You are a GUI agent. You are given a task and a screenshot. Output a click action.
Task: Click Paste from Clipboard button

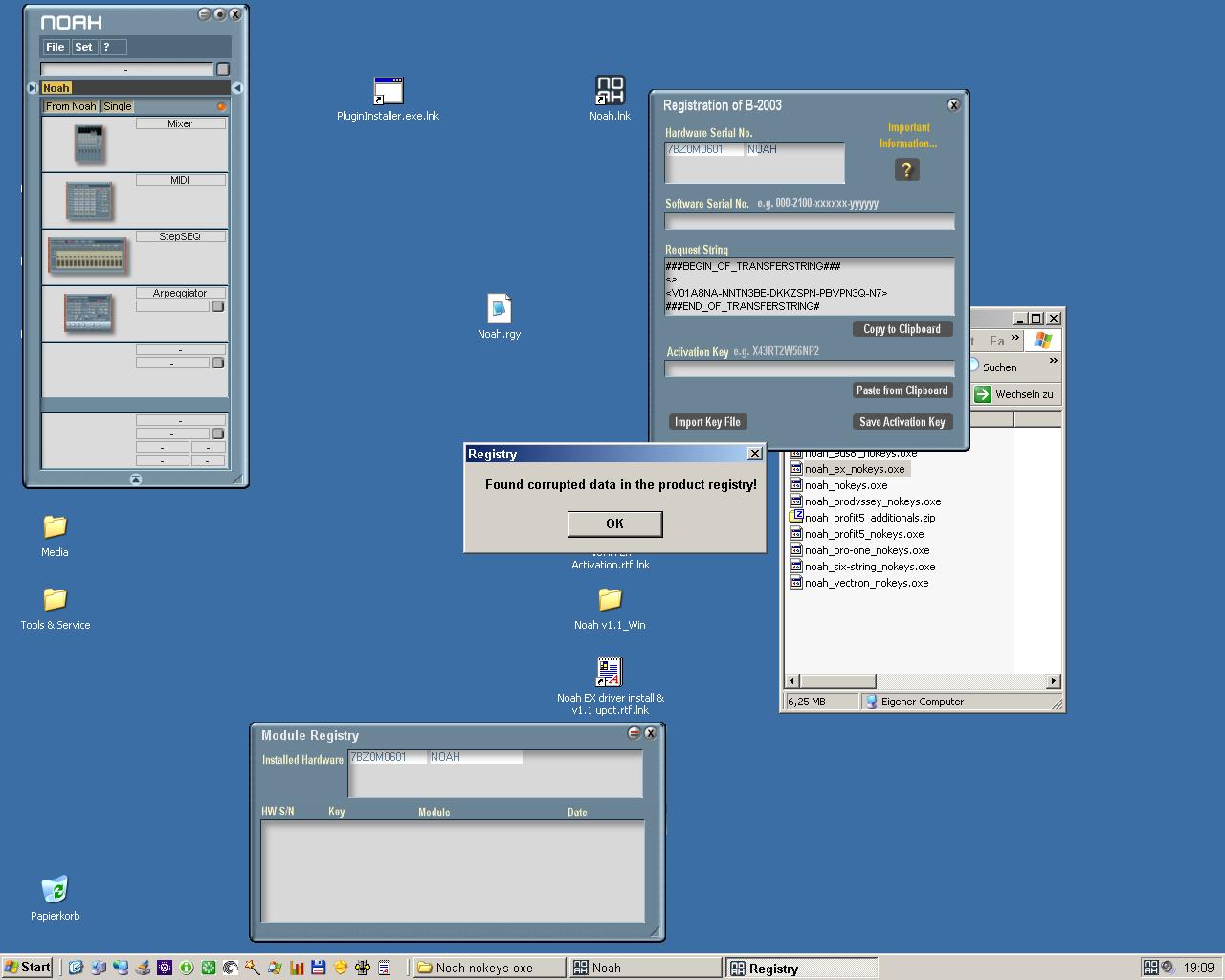click(902, 390)
